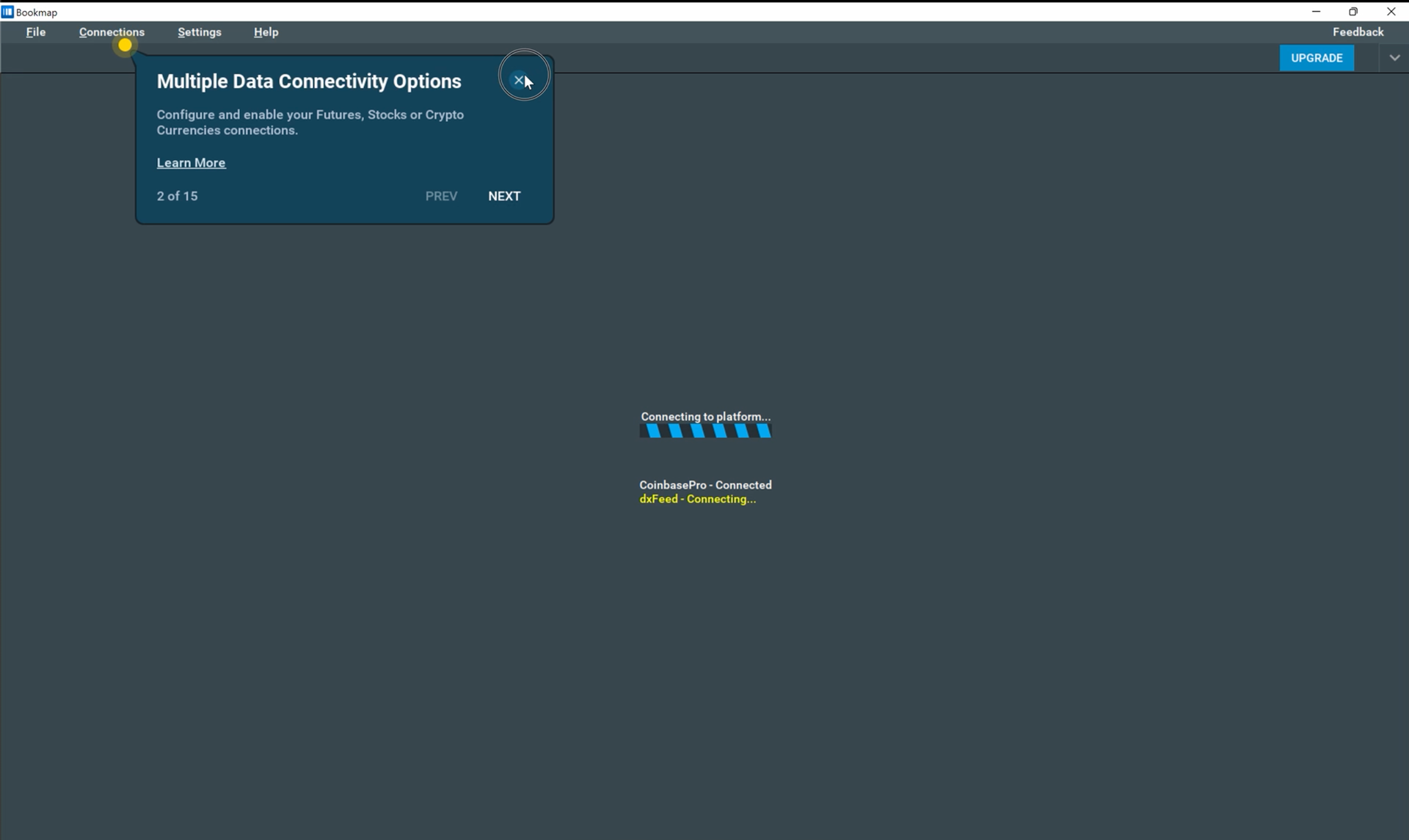
Task: Open the Connections menu
Action: click(x=112, y=32)
